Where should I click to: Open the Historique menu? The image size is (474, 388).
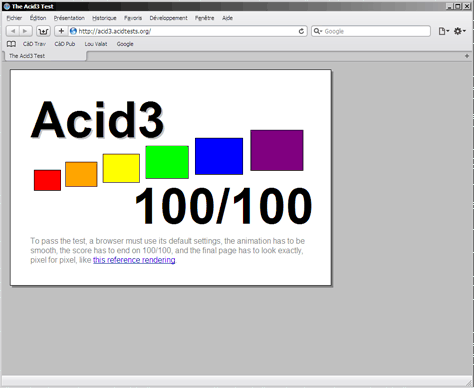pyautogui.click(x=104, y=18)
